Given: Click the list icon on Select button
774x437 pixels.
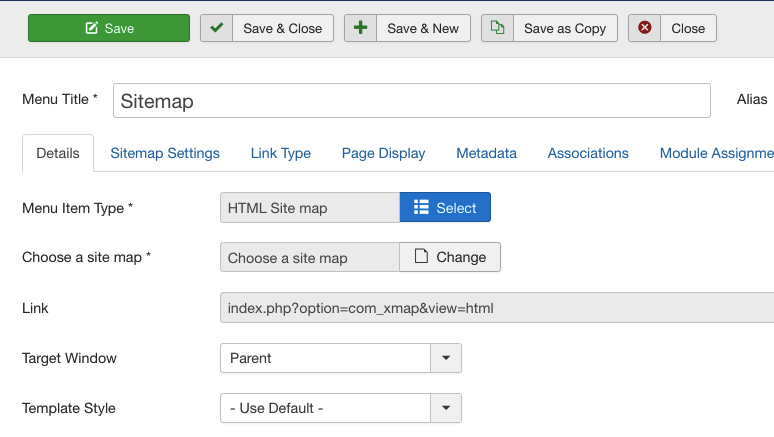Looking at the screenshot, I should pyautogui.click(x=422, y=208).
